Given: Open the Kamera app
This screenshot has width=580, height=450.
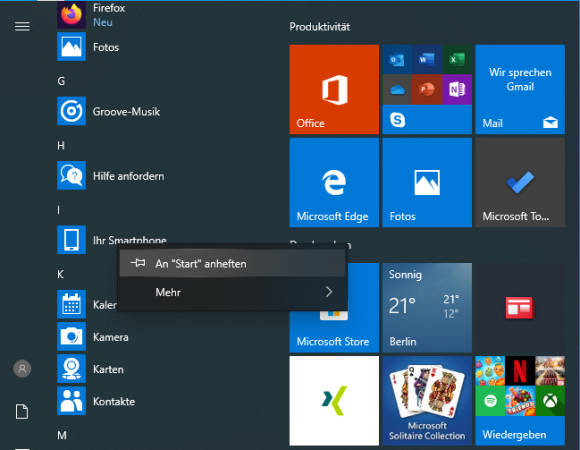Looking at the screenshot, I should [x=111, y=336].
